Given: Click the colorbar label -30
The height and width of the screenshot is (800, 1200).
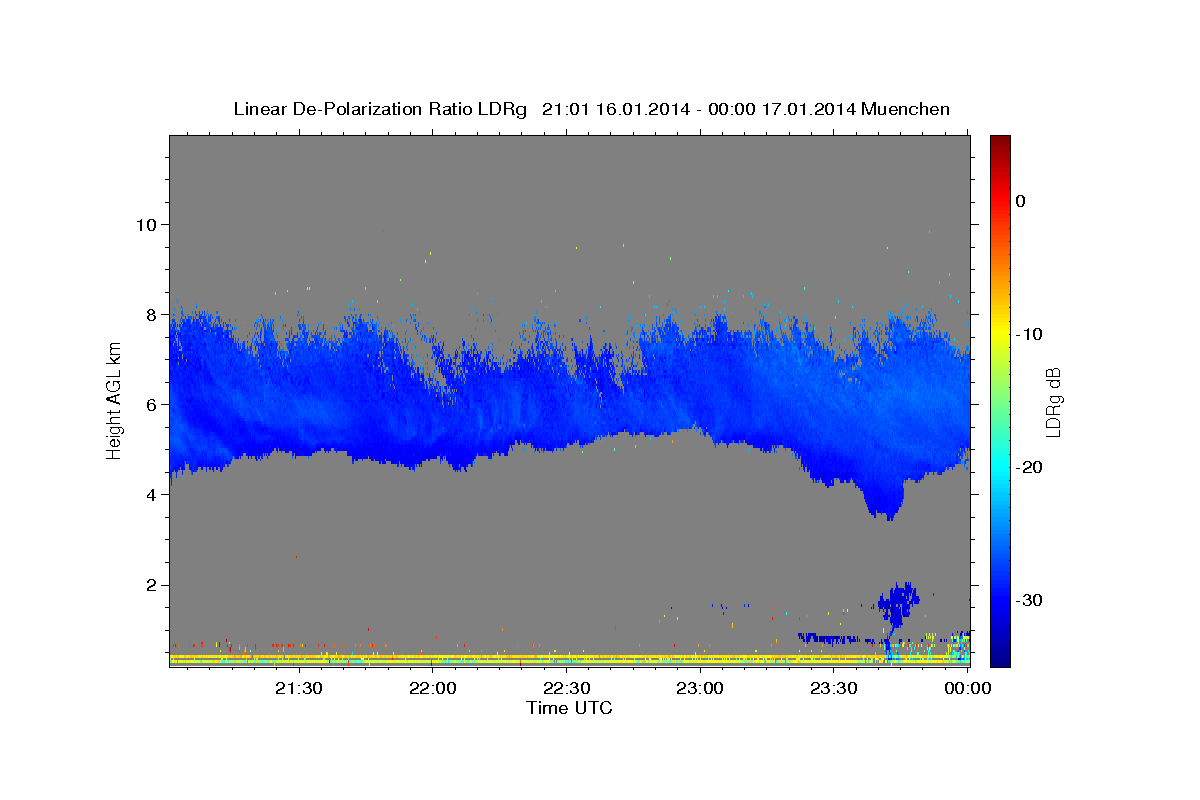Looking at the screenshot, I should (x=1029, y=600).
